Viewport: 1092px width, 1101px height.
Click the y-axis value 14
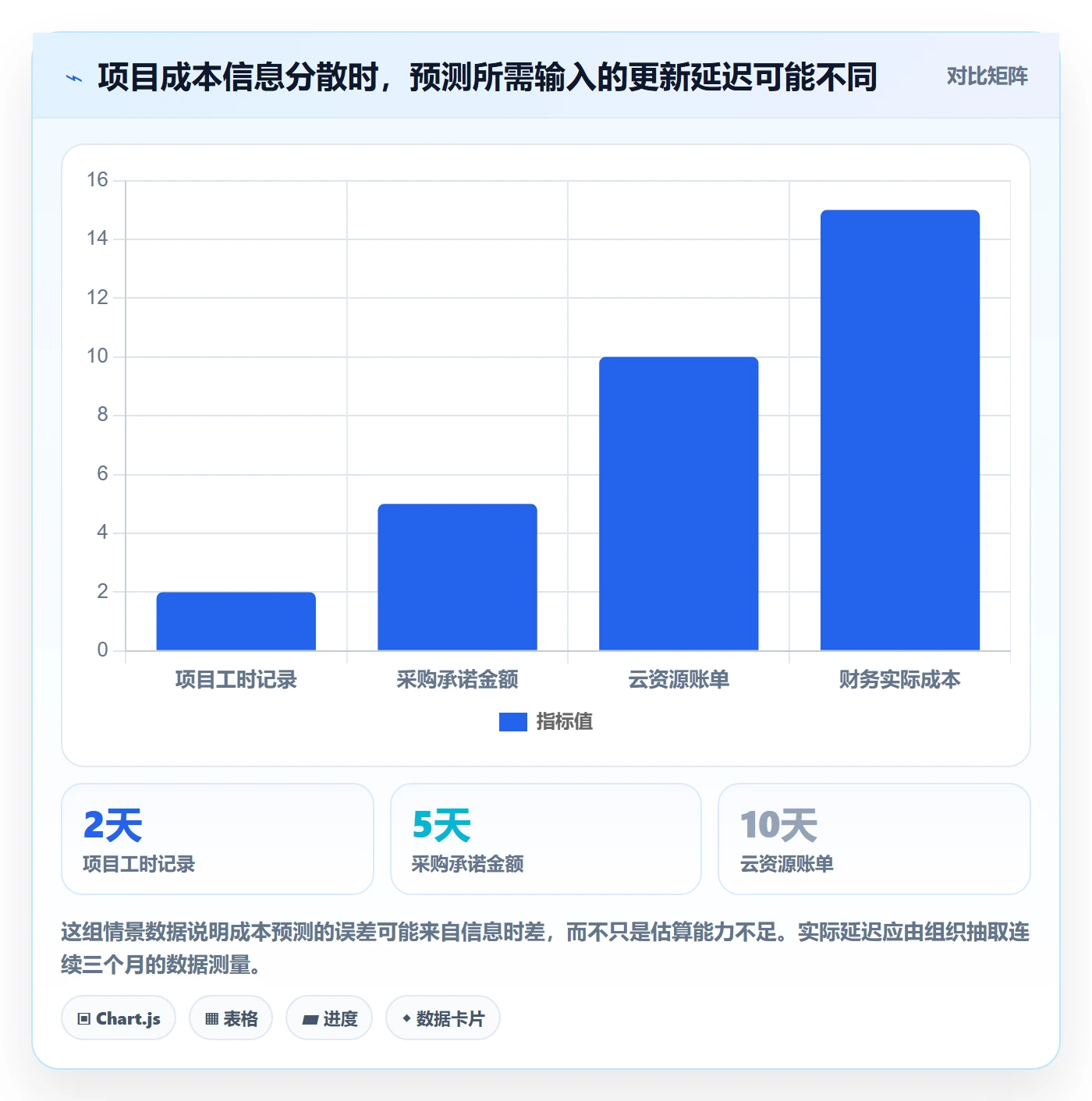coord(97,239)
